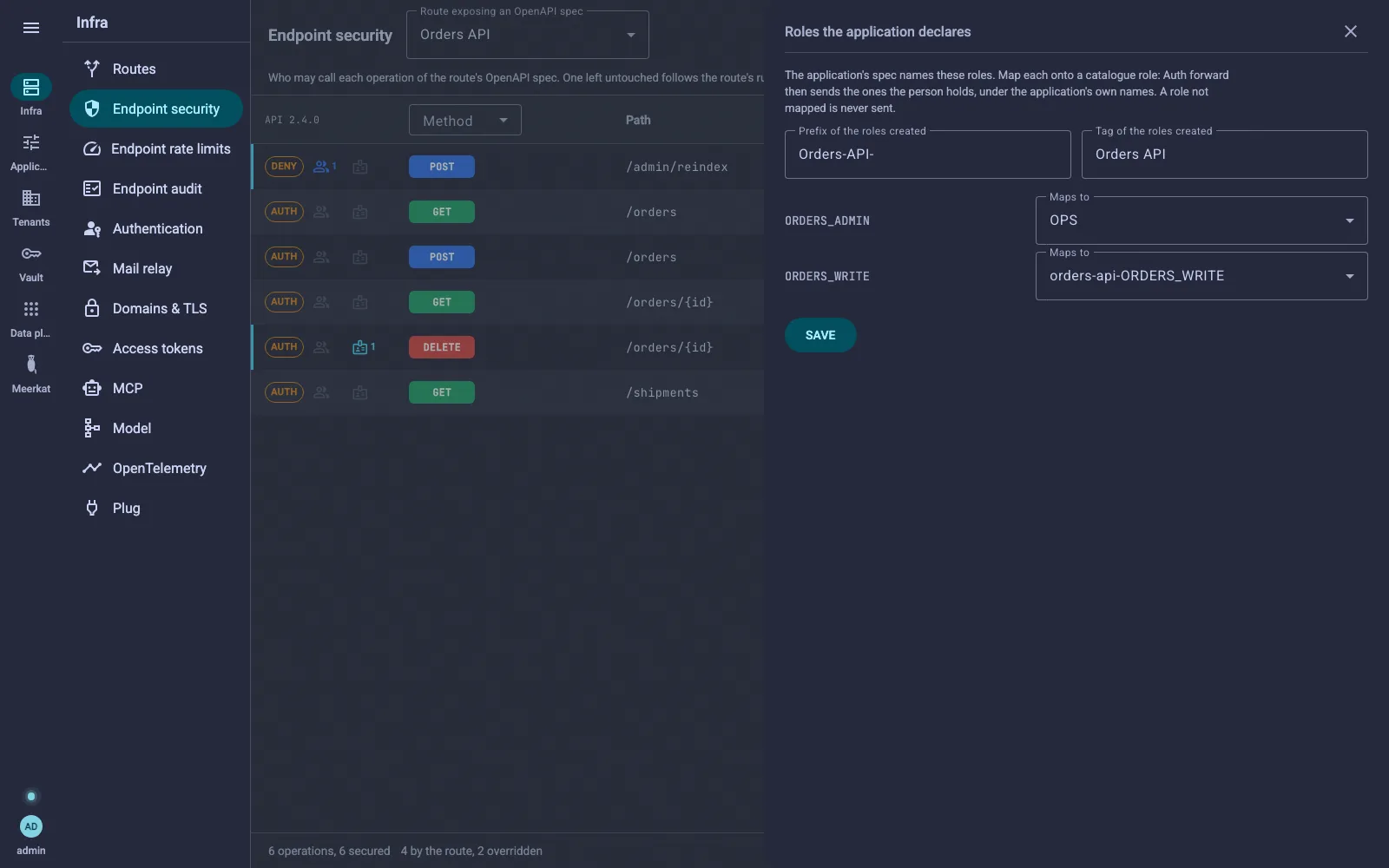This screenshot has width=1389, height=868.
Task: Click the users icon on /admin/reindex row
Action: [x=325, y=167]
